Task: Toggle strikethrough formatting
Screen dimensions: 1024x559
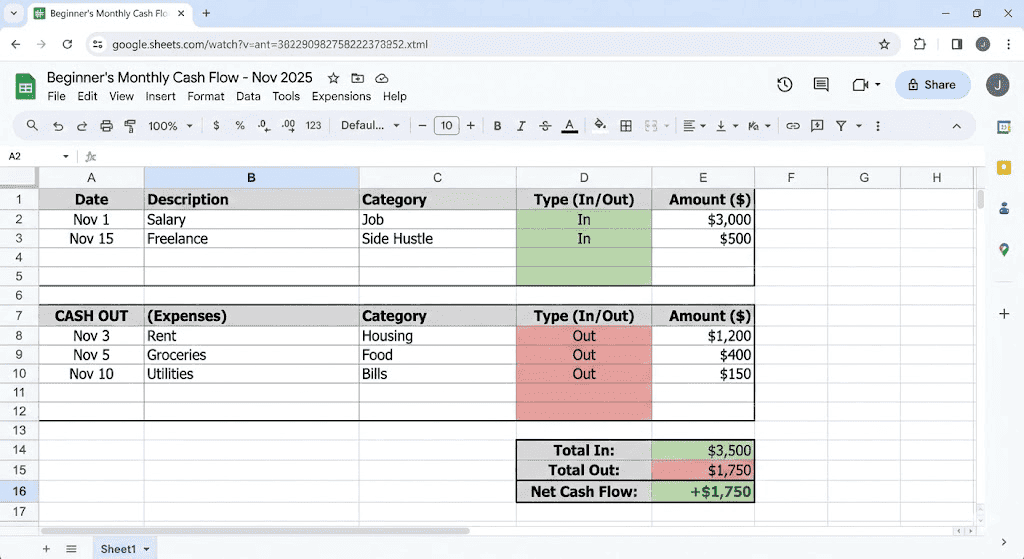Action: pos(545,126)
